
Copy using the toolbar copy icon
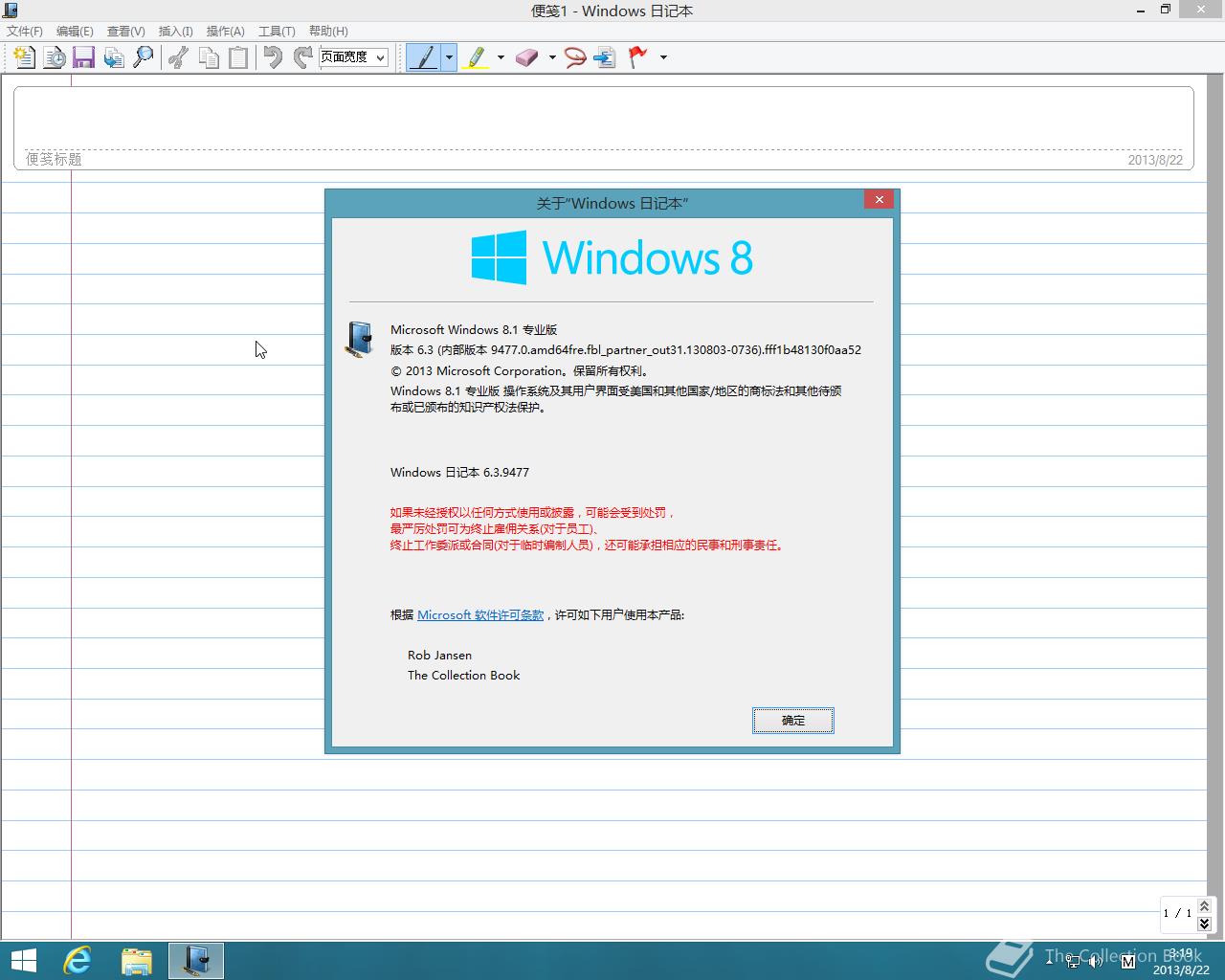209,57
